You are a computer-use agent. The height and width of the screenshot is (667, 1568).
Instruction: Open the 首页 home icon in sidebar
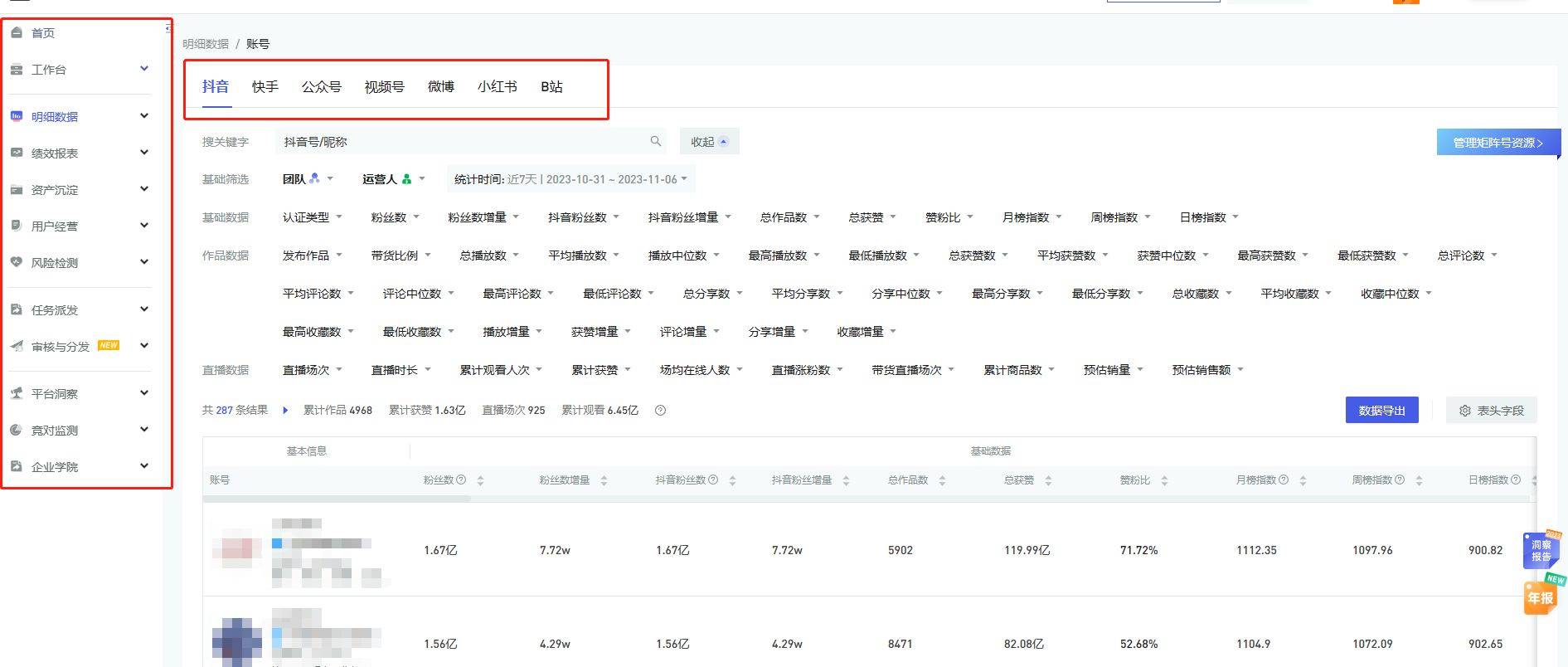(x=17, y=32)
